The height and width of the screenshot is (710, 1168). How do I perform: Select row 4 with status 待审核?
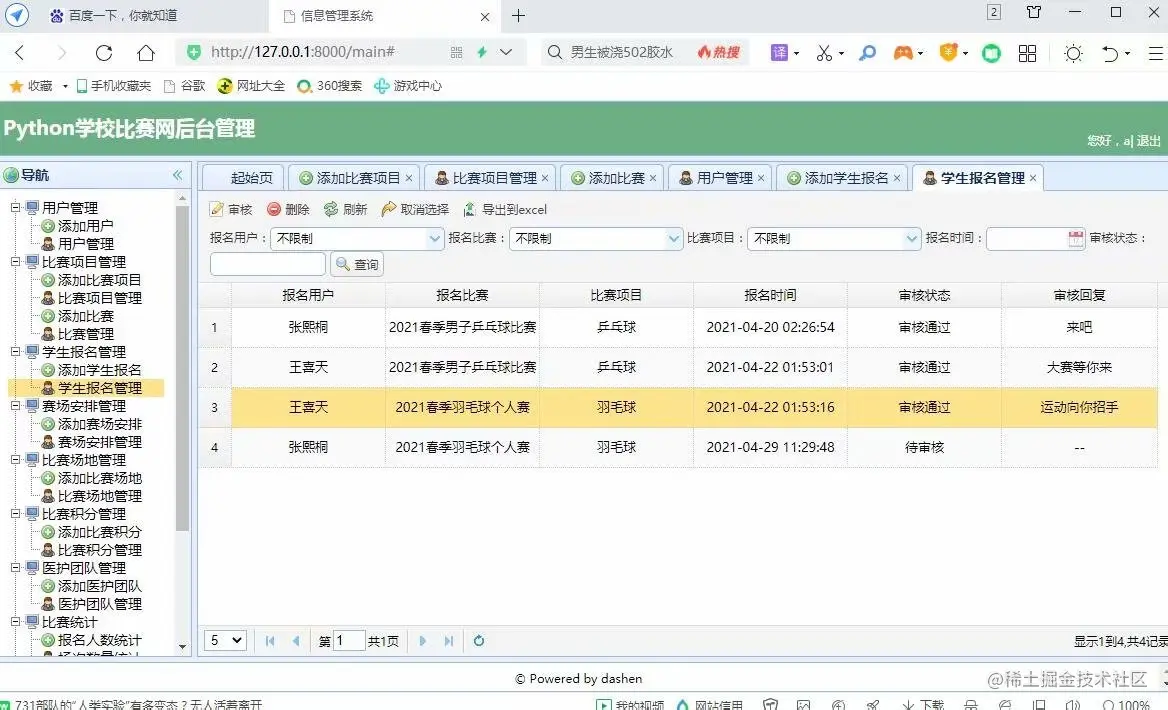point(678,447)
